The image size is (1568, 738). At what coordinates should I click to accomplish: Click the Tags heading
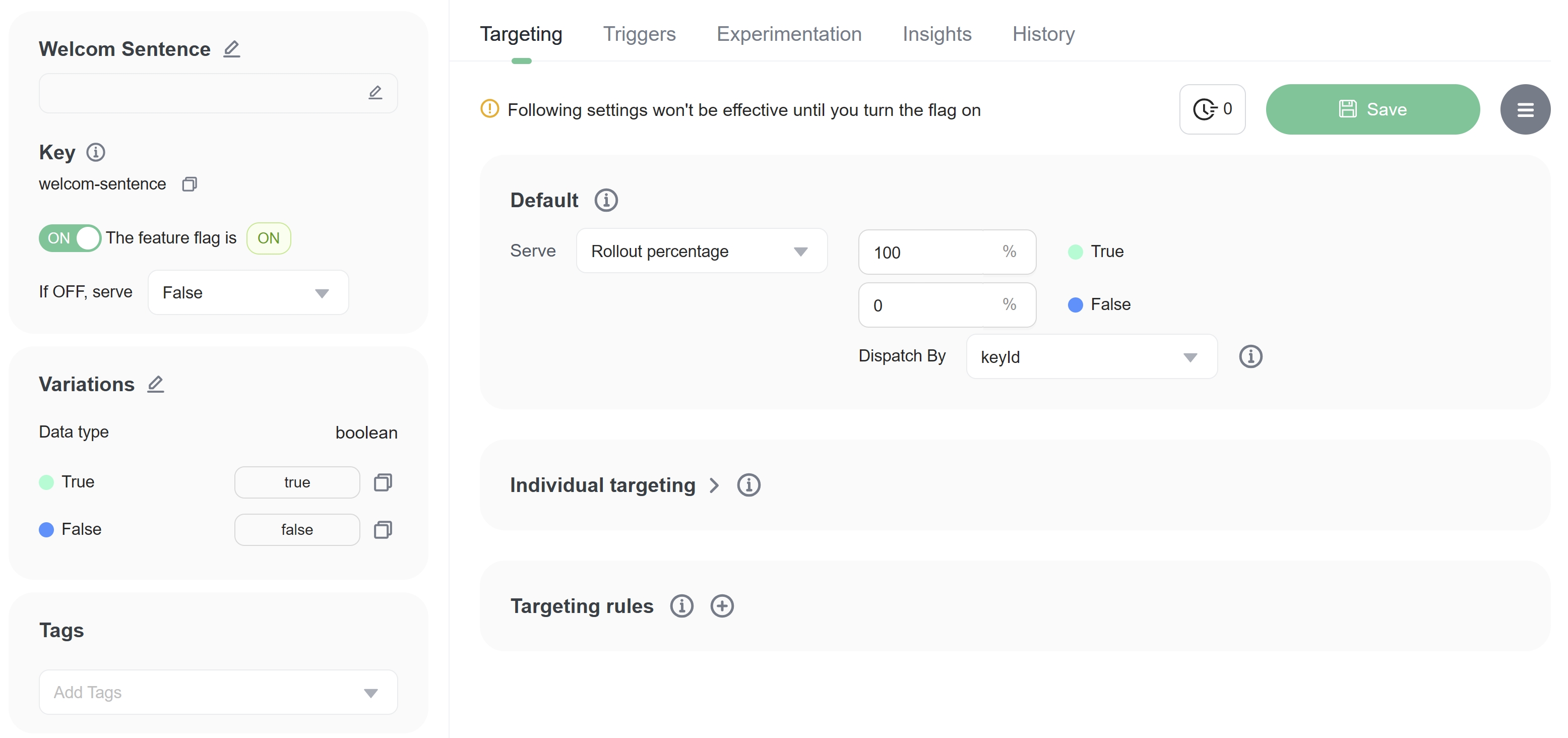(x=61, y=631)
